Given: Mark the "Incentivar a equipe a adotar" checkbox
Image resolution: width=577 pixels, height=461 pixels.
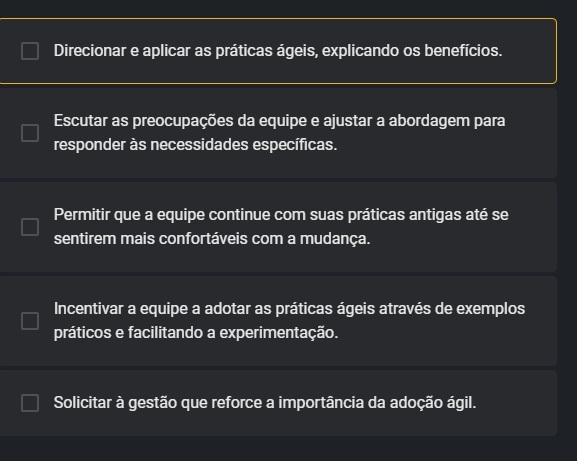Looking at the screenshot, I should click(30, 321).
